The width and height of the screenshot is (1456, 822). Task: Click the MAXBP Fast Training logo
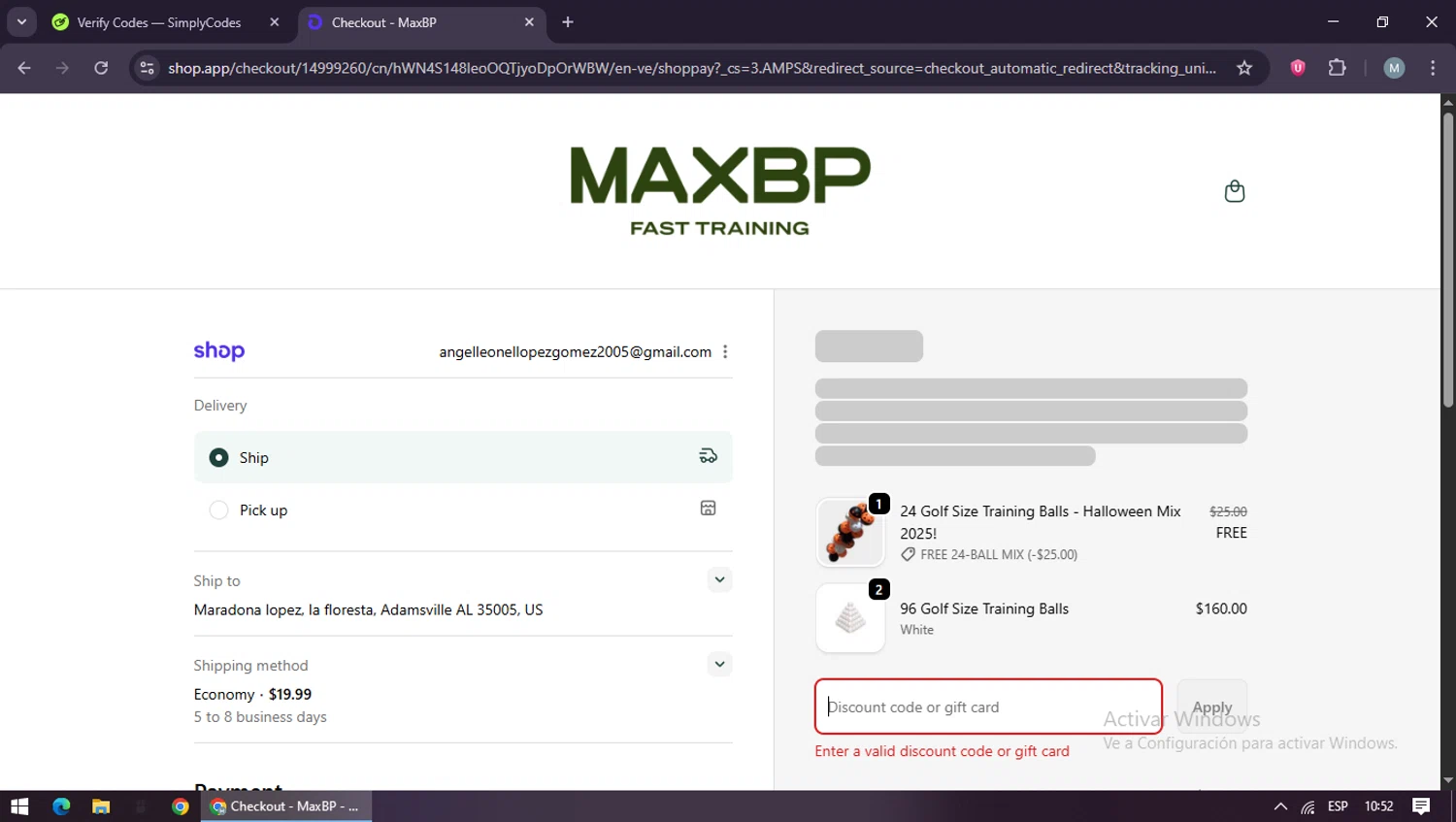point(719,191)
